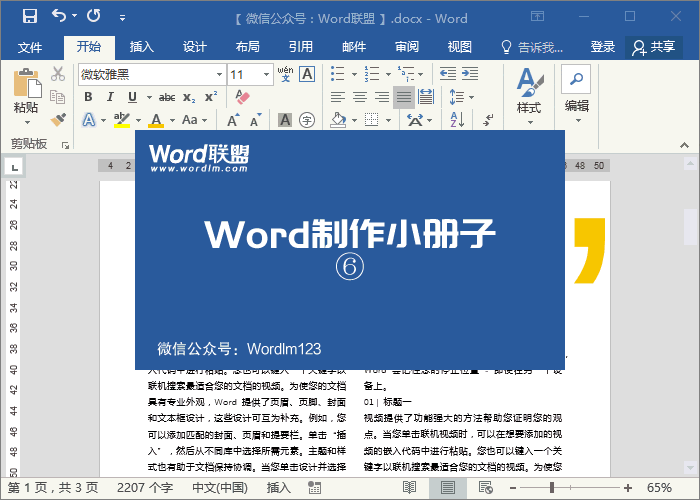The image size is (700, 500).
Task: Click the Clear Formatting eraser icon
Action: (x=242, y=96)
